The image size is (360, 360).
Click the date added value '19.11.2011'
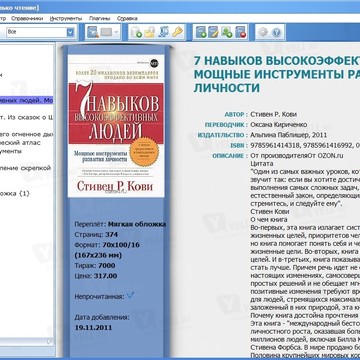pos(93,327)
